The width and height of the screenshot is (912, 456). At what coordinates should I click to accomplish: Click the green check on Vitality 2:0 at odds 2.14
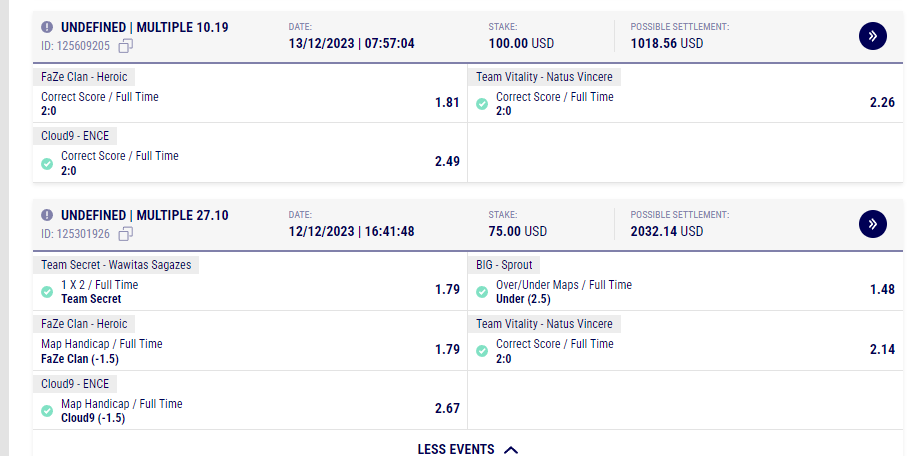pyautogui.click(x=482, y=351)
